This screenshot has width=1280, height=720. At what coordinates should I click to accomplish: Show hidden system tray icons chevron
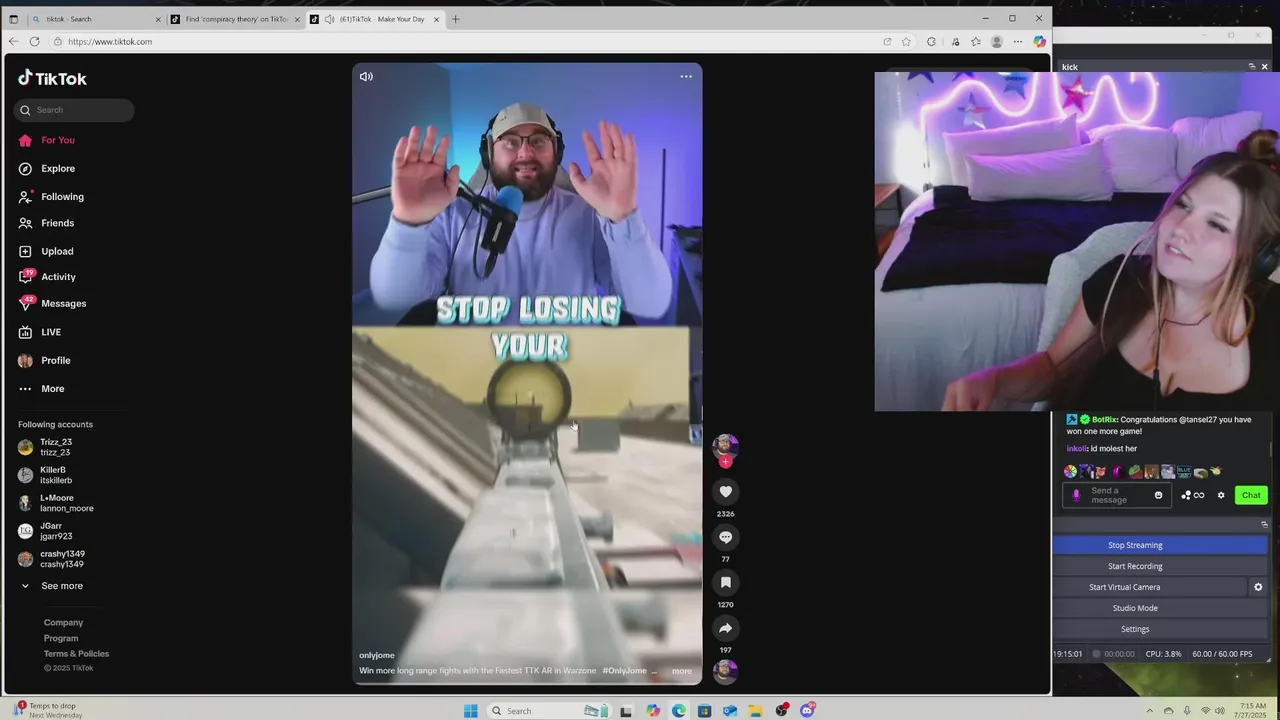[1149, 711]
